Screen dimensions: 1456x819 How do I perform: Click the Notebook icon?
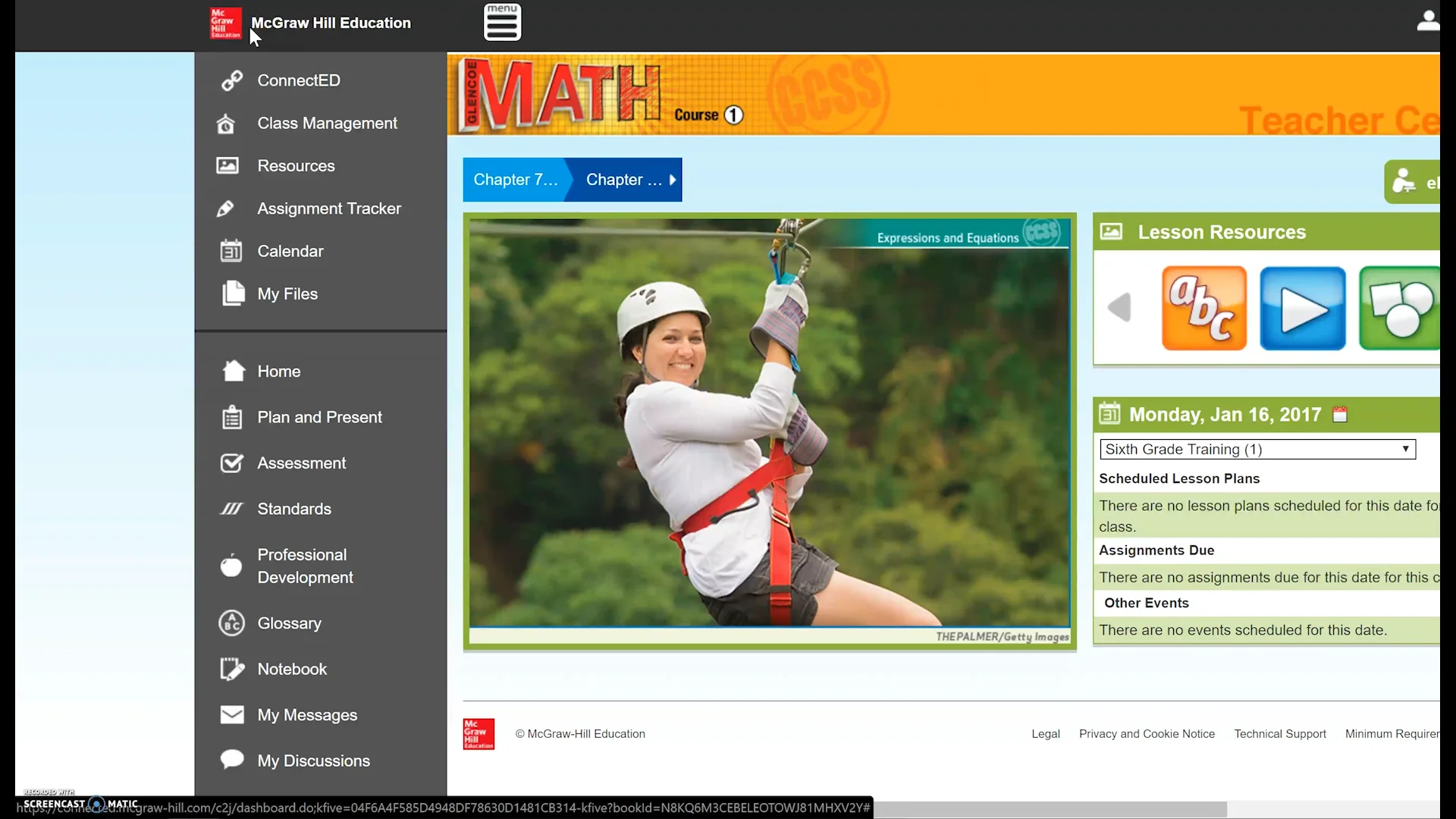coord(232,669)
